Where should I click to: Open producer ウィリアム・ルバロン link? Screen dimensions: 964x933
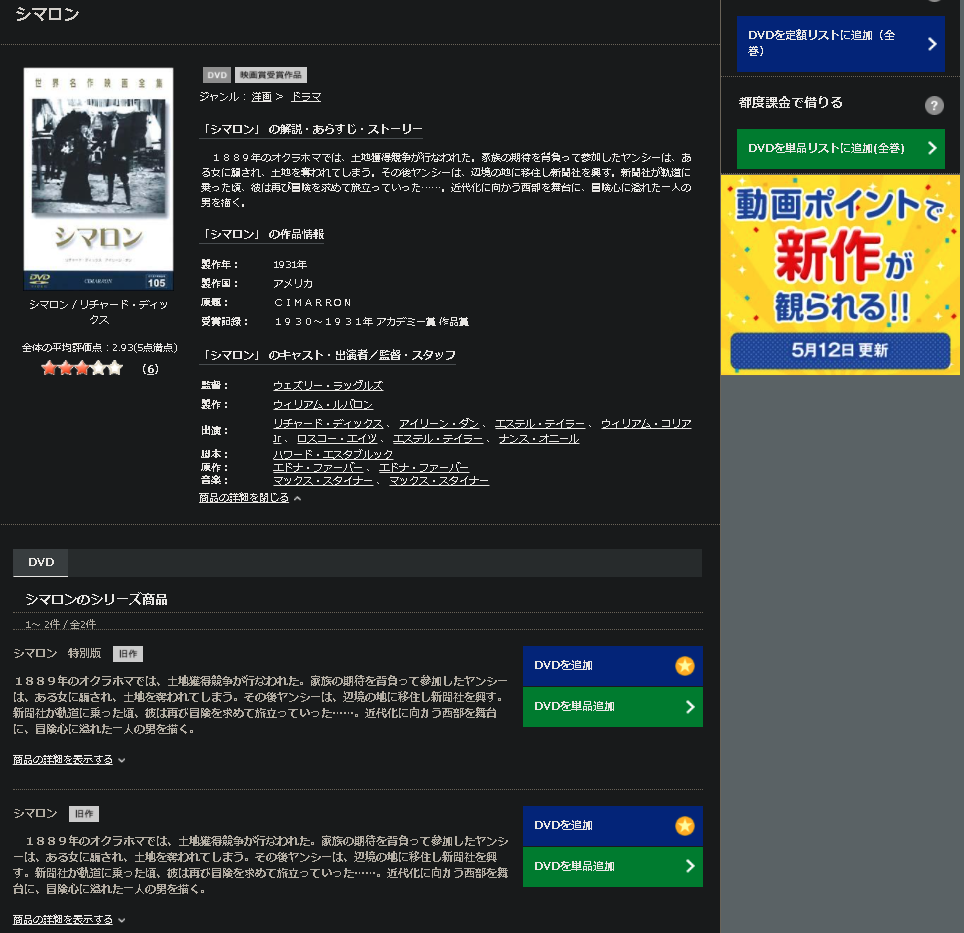pos(323,404)
